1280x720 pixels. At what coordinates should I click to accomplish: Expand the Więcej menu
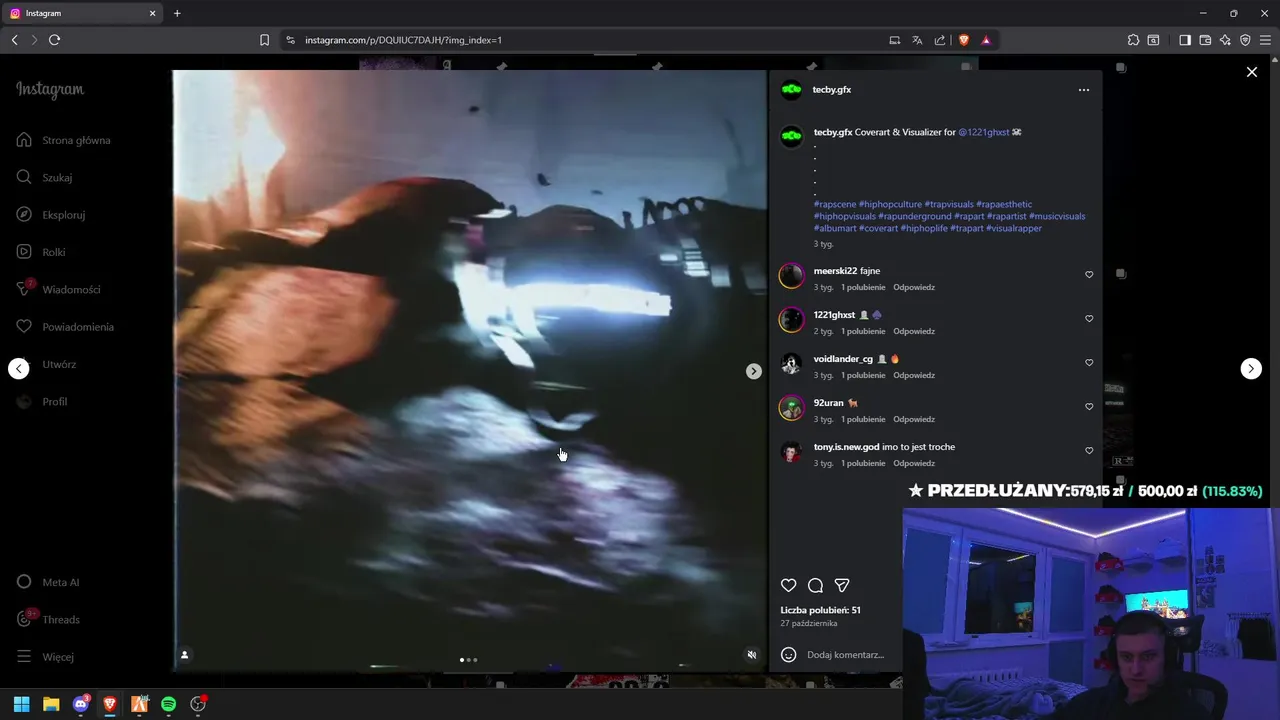coord(46,657)
